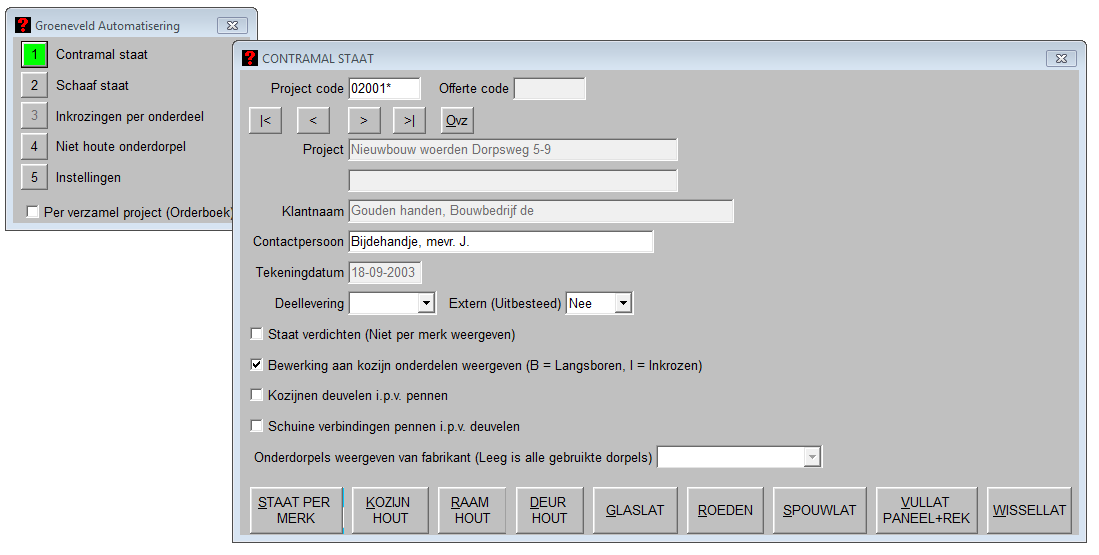
Task: Click the GLASLAT button
Action: [x=634, y=510]
